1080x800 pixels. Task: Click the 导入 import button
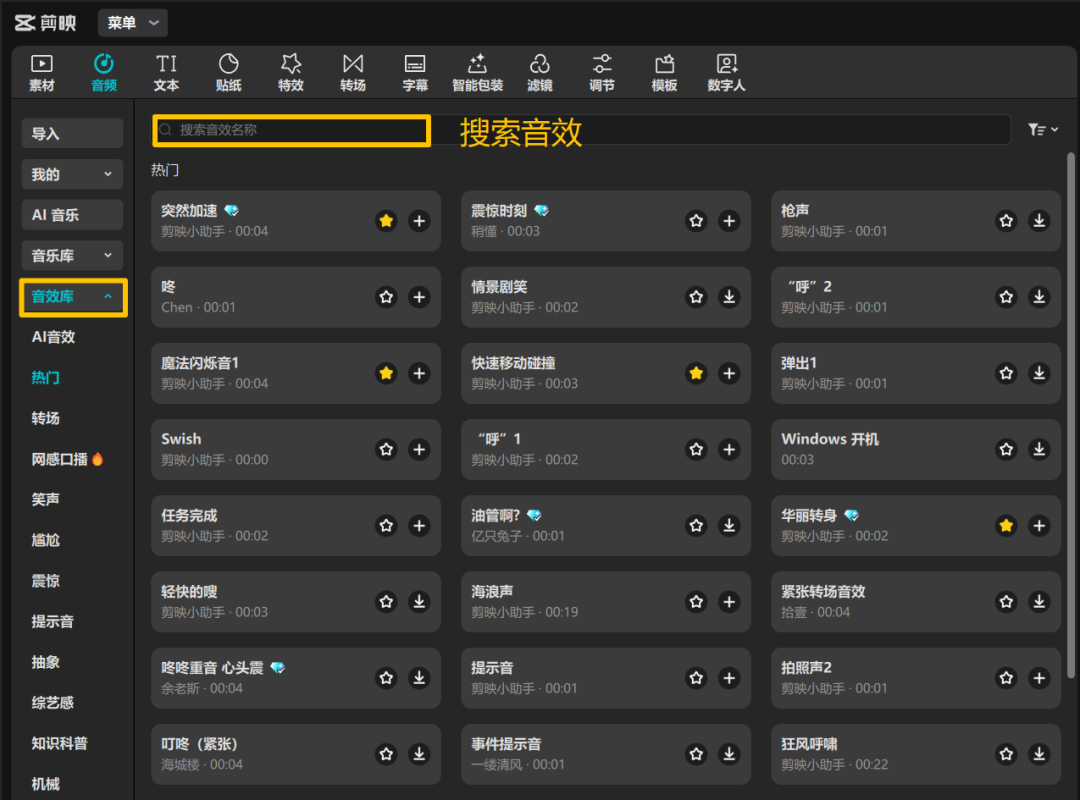72,134
